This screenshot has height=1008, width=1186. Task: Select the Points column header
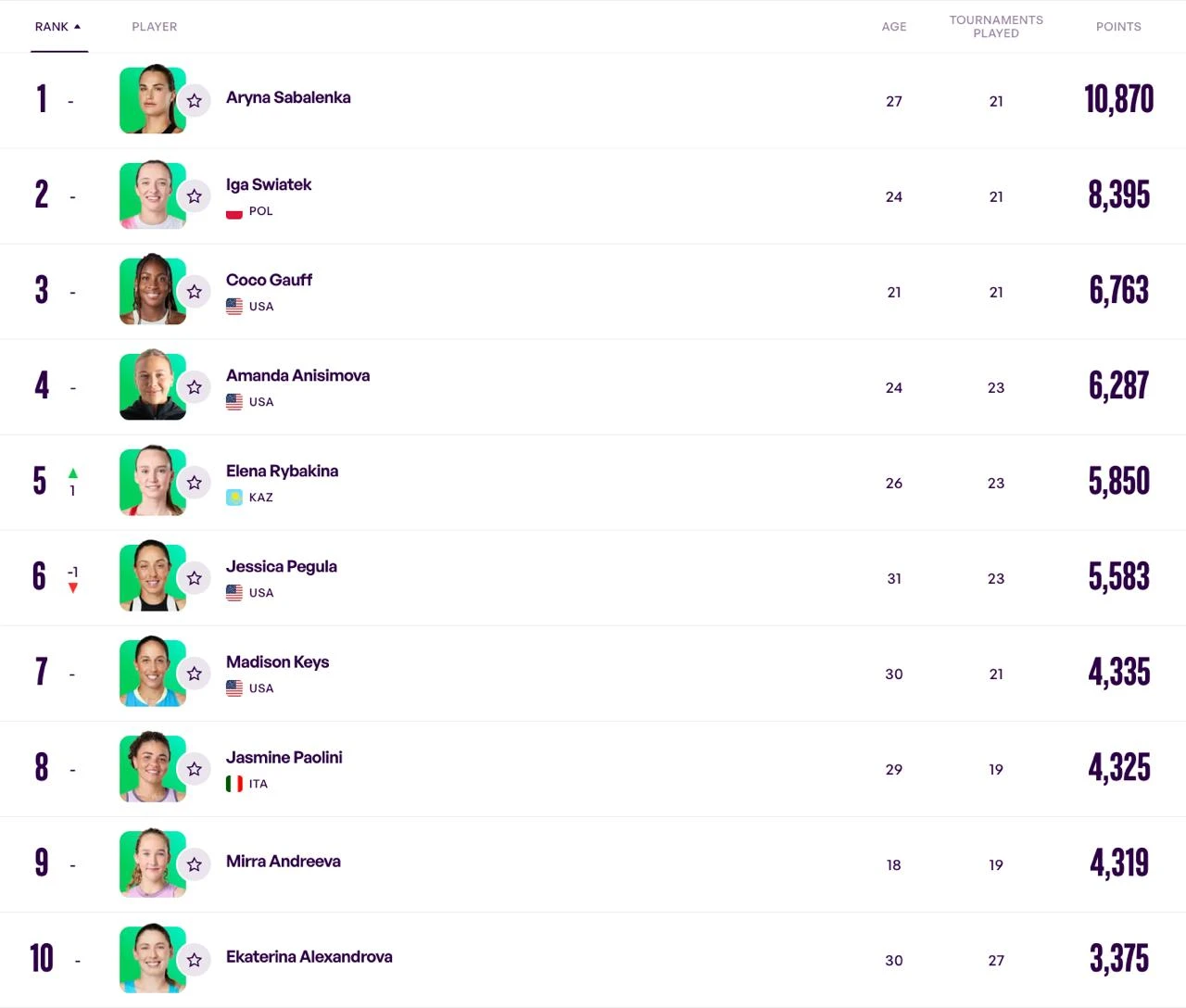point(1118,27)
